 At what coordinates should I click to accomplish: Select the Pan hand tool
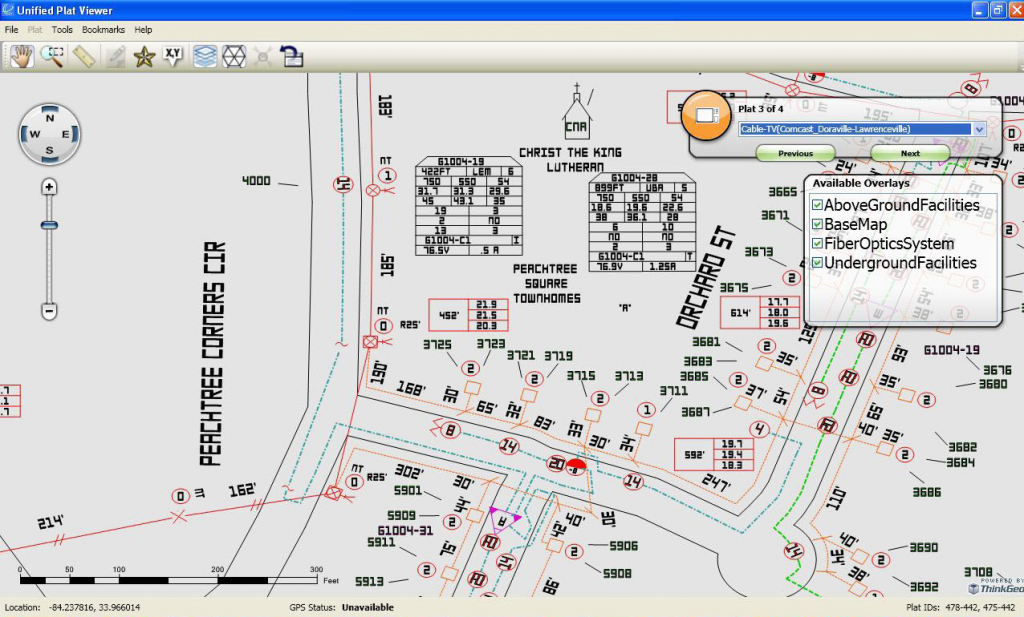click(22, 57)
